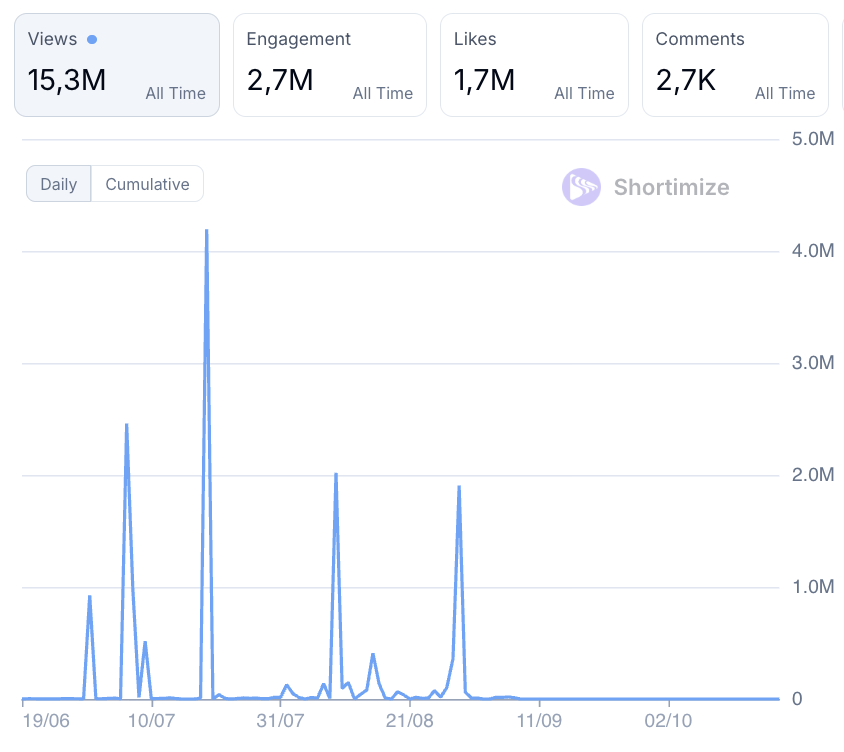Open the Likes metric card
844x752 pixels.
[x=533, y=65]
